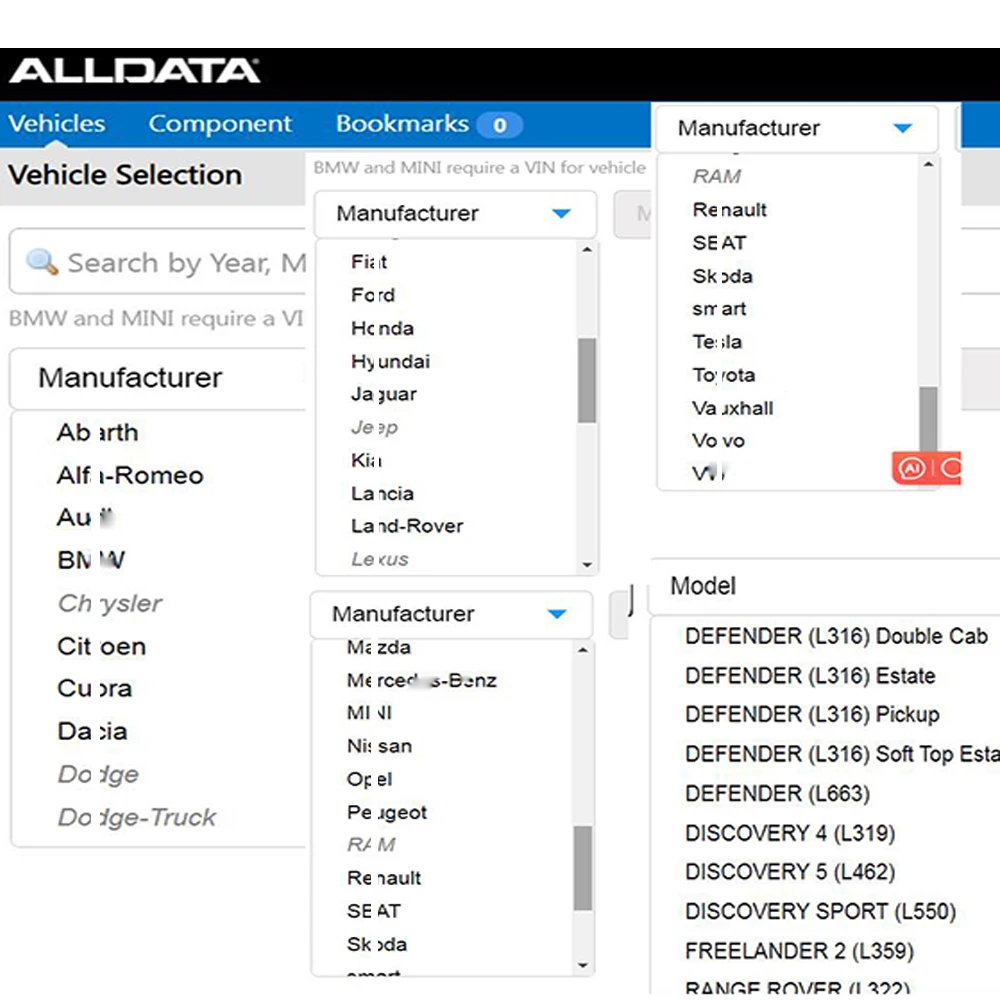
Task: Select DISCOVERY SPORT (L550) model
Action: click(x=820, y=912)
